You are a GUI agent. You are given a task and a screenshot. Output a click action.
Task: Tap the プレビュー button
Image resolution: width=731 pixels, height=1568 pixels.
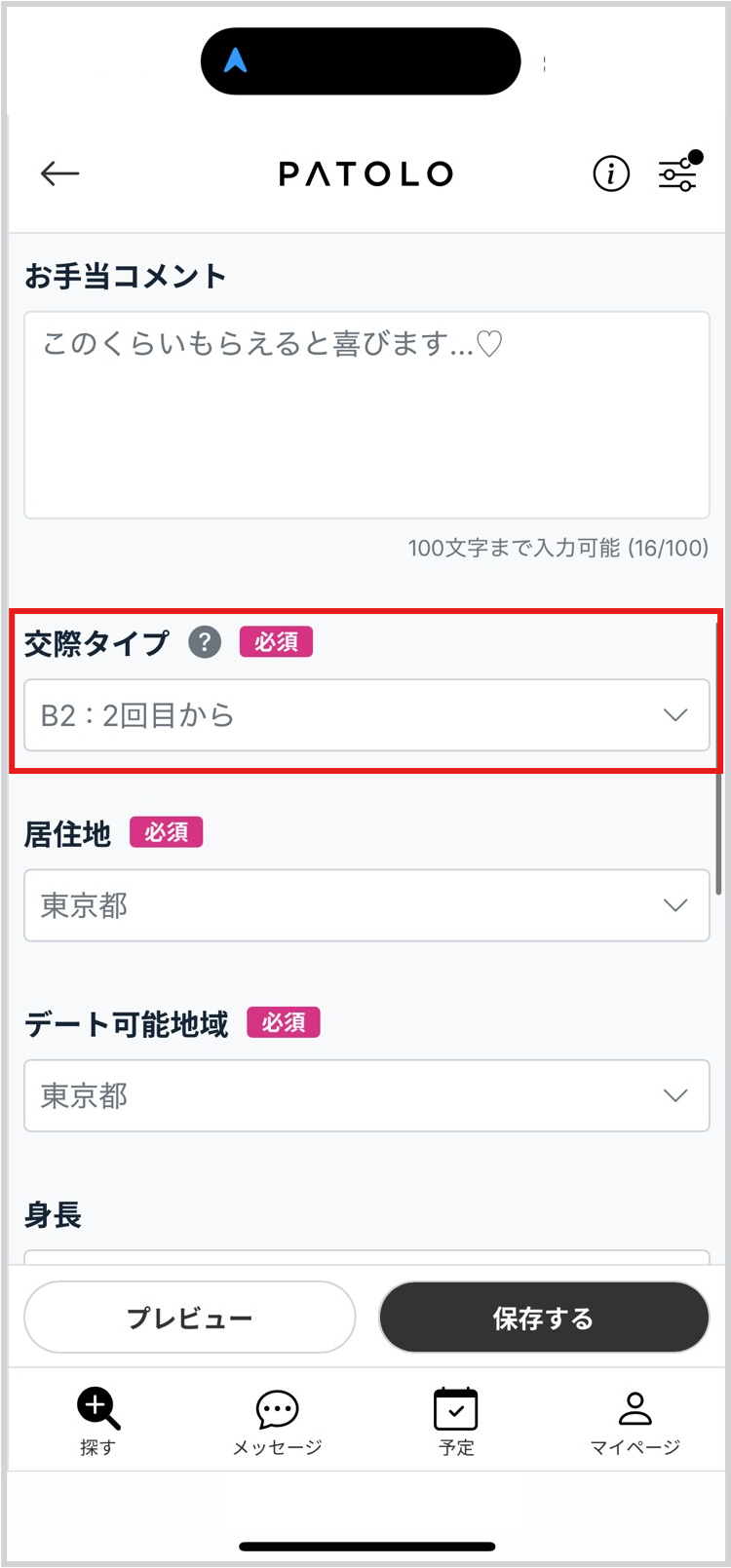190,1318
